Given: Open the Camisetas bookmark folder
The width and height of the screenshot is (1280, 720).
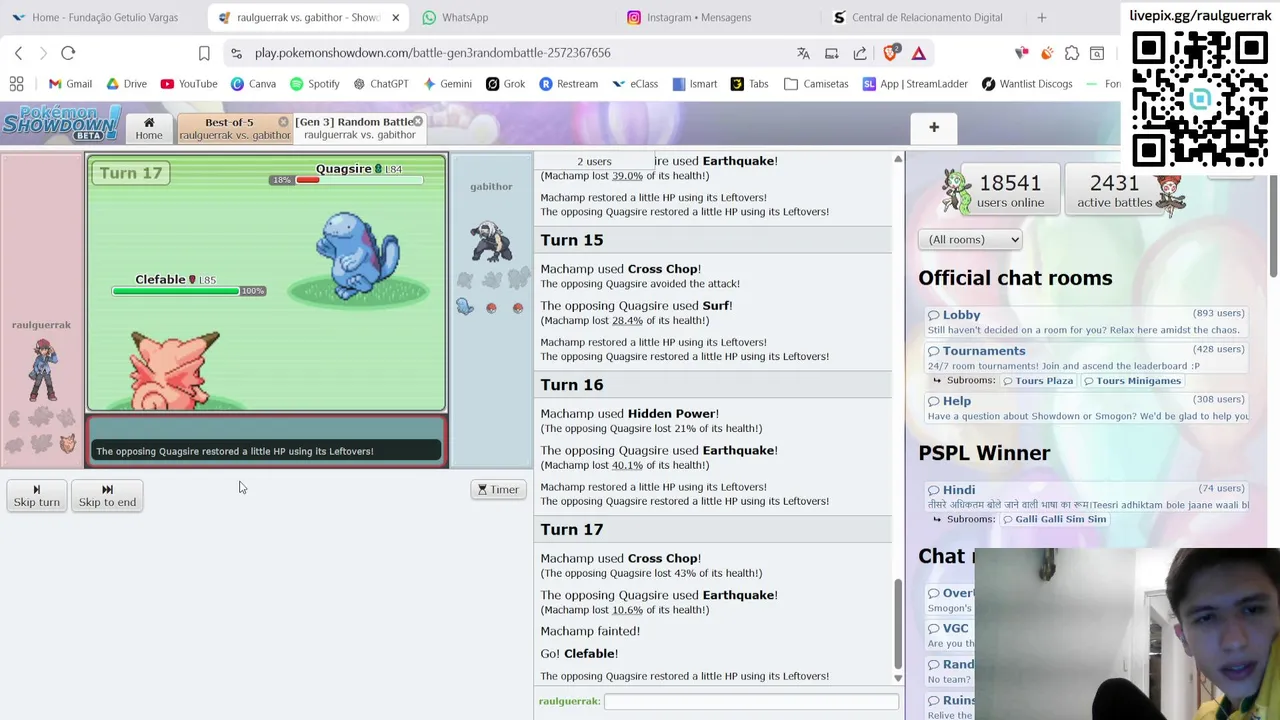Looking at the screenshot, I should coord(816,84).
